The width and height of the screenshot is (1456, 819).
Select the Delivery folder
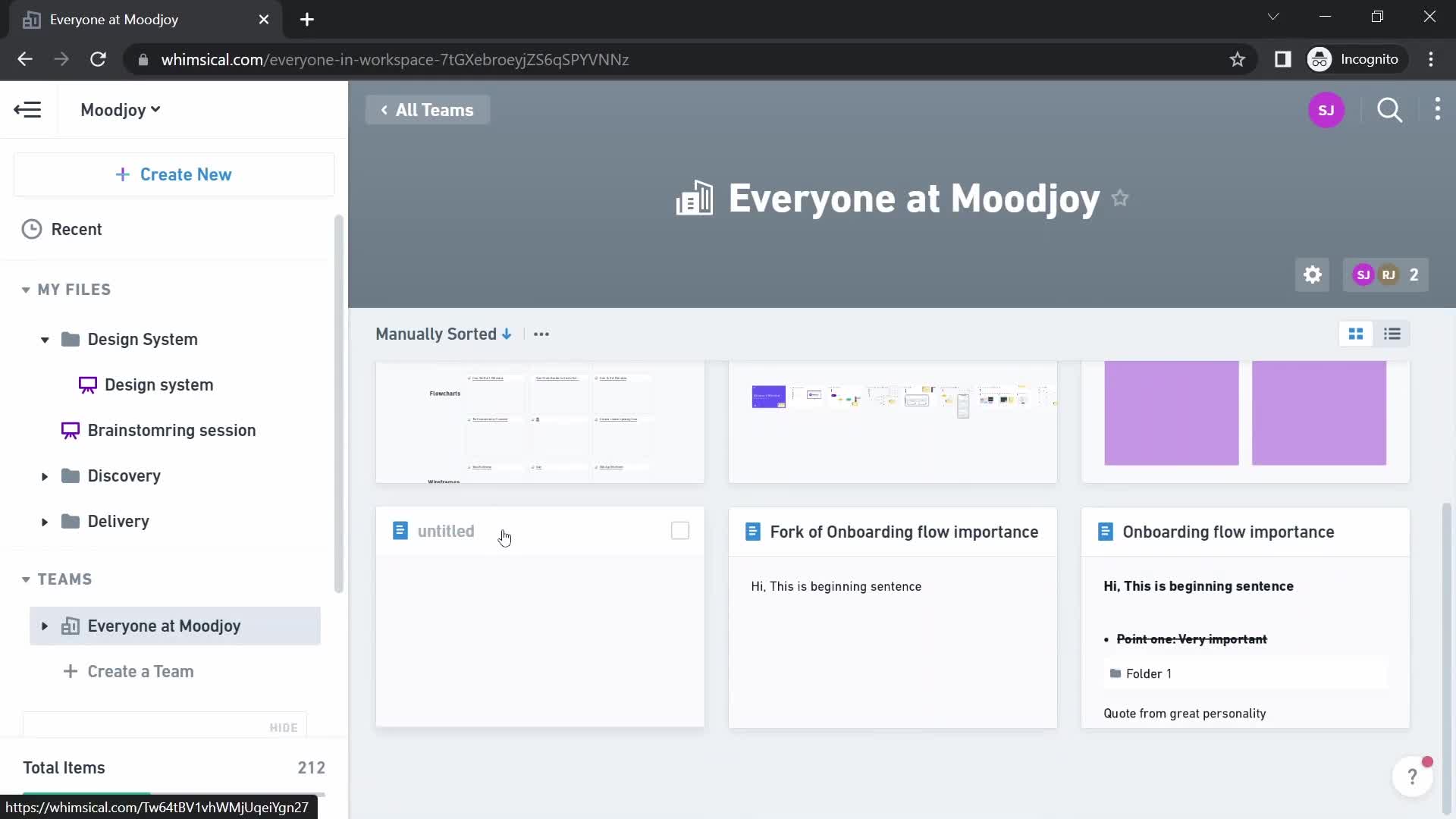click(118, 522)
